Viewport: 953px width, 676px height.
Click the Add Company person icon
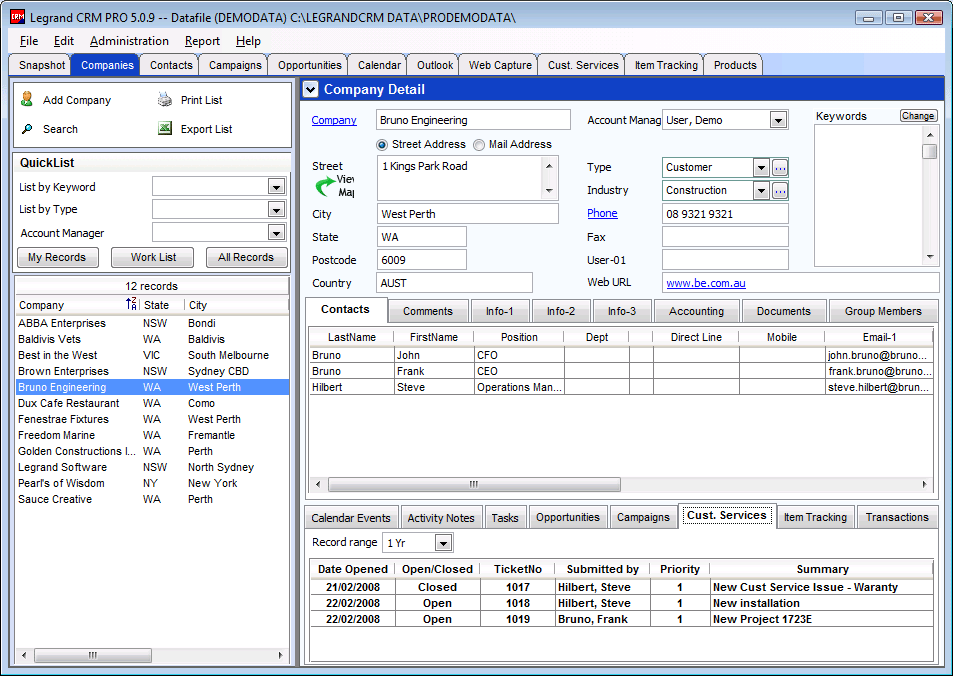coord(27,99)
